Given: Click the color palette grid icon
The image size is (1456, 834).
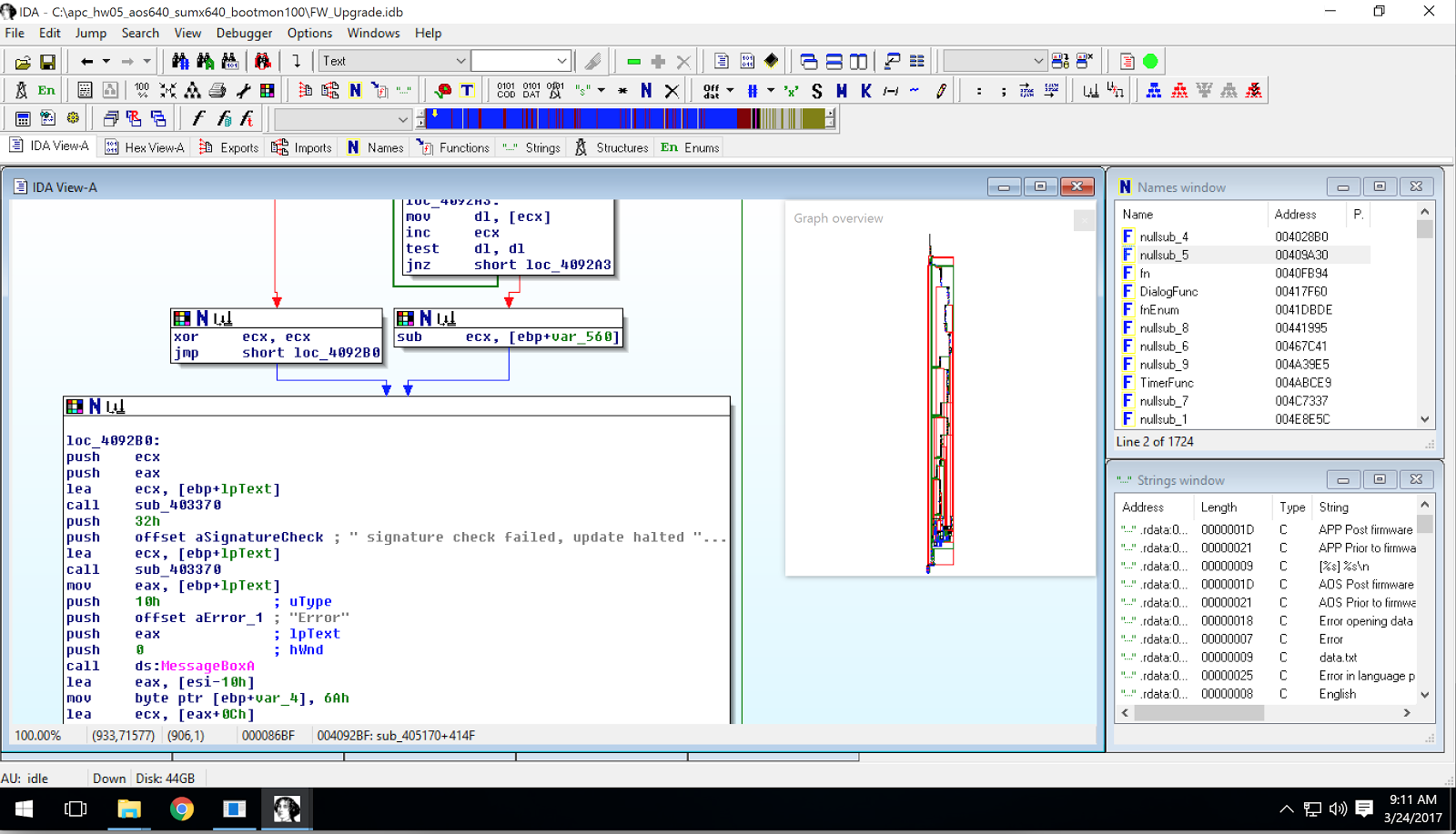Looking at the screenshot, I should [x=267, y=91].
